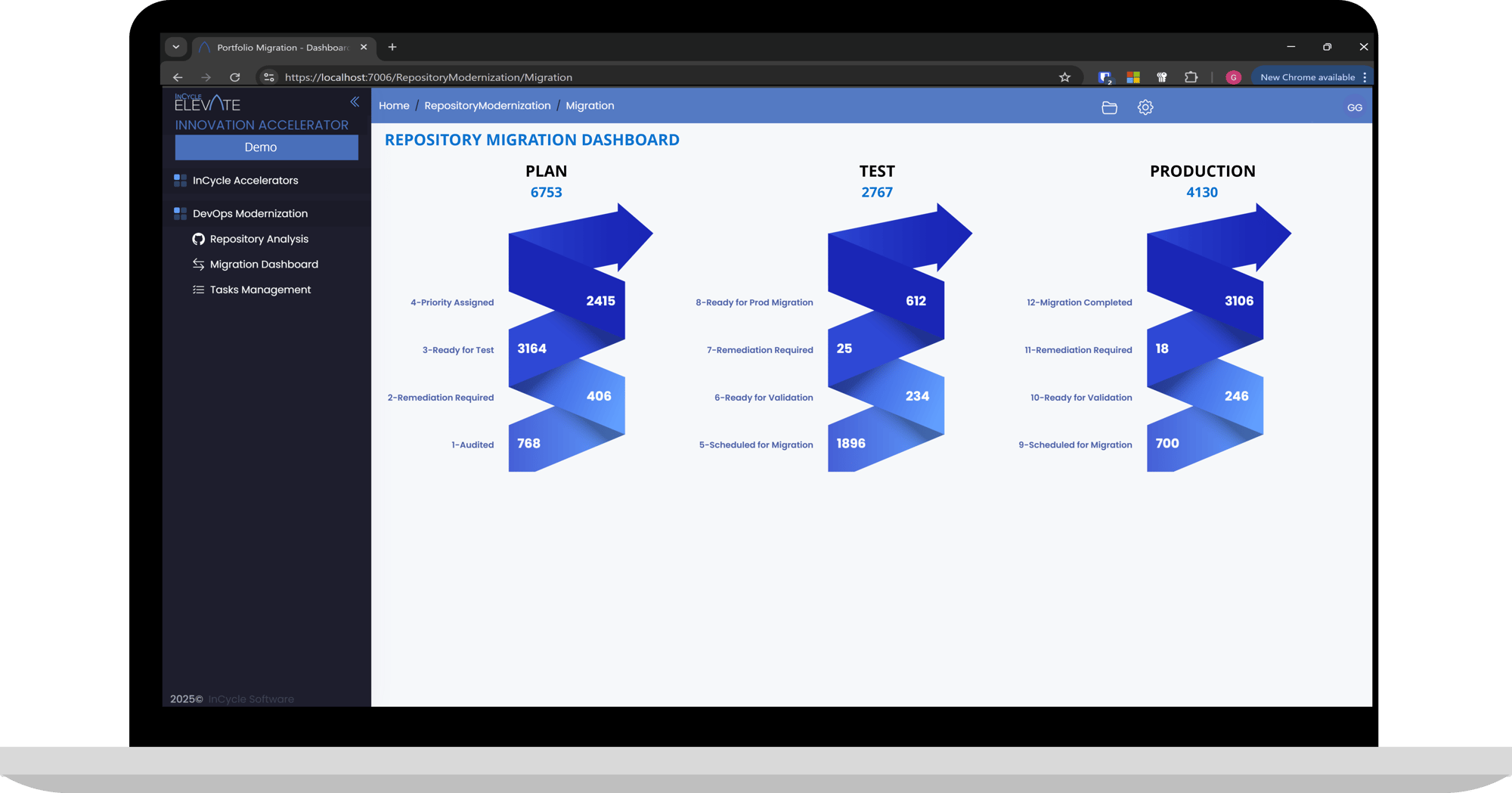Screen dimensions: 1512x793
Task: Open the browser tab search dropdown
Action: [176, 47]
